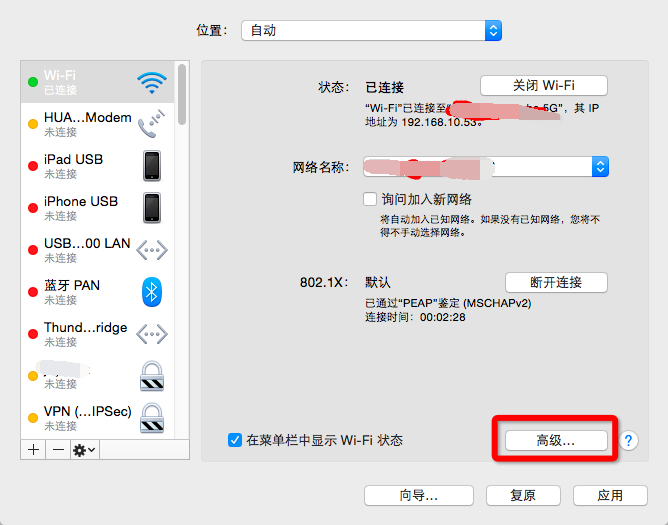Image resolution: width=668 pixels, height=525 pixels.
Task: Select the iPhone USB device icon
Action: pos(152,208)
